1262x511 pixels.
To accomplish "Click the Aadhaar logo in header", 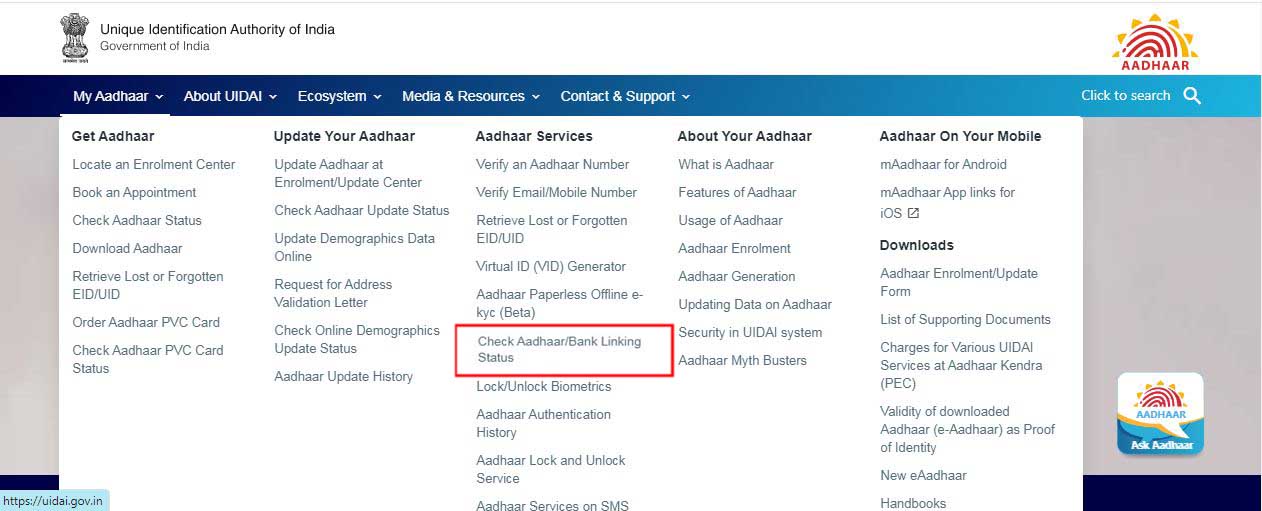I will (x=1155, y=42).
